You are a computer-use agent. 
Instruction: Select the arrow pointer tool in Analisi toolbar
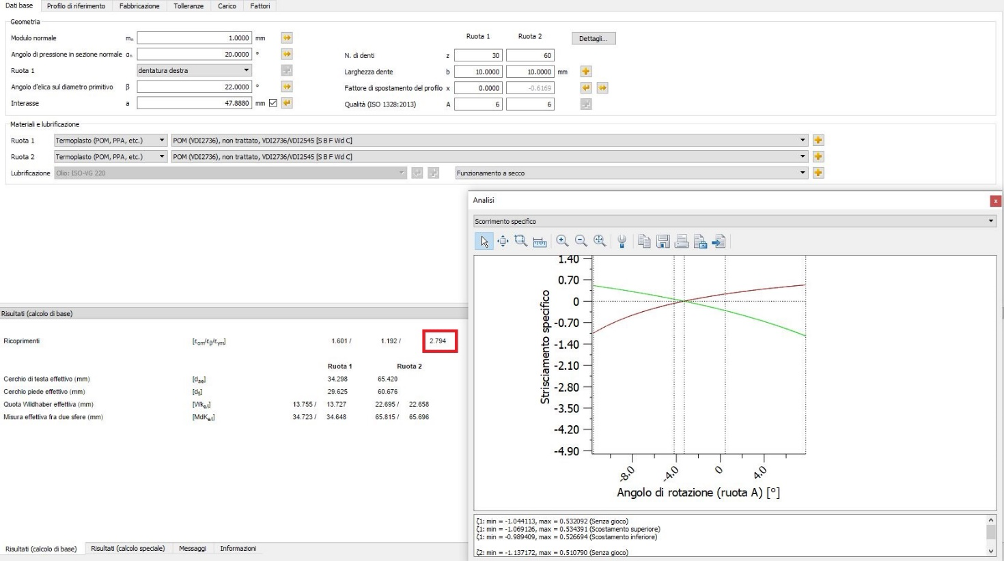tap(485, 241)
